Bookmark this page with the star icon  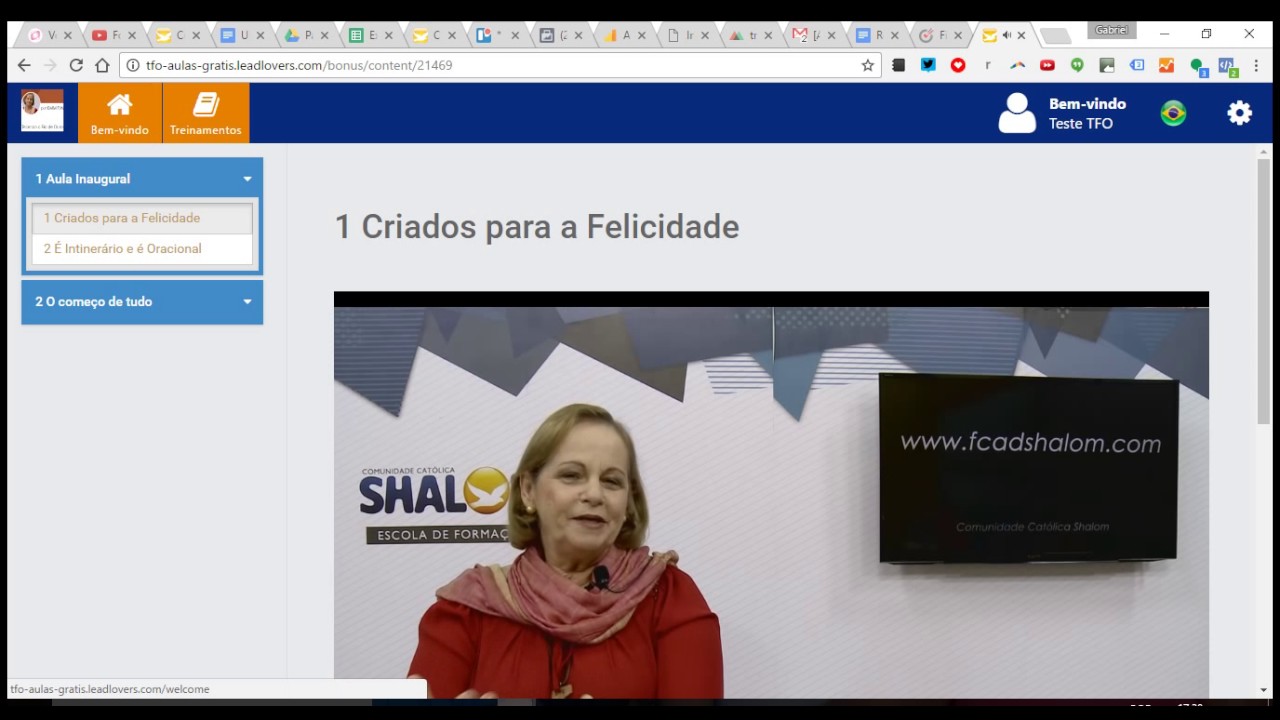click(x=867, y=65)
